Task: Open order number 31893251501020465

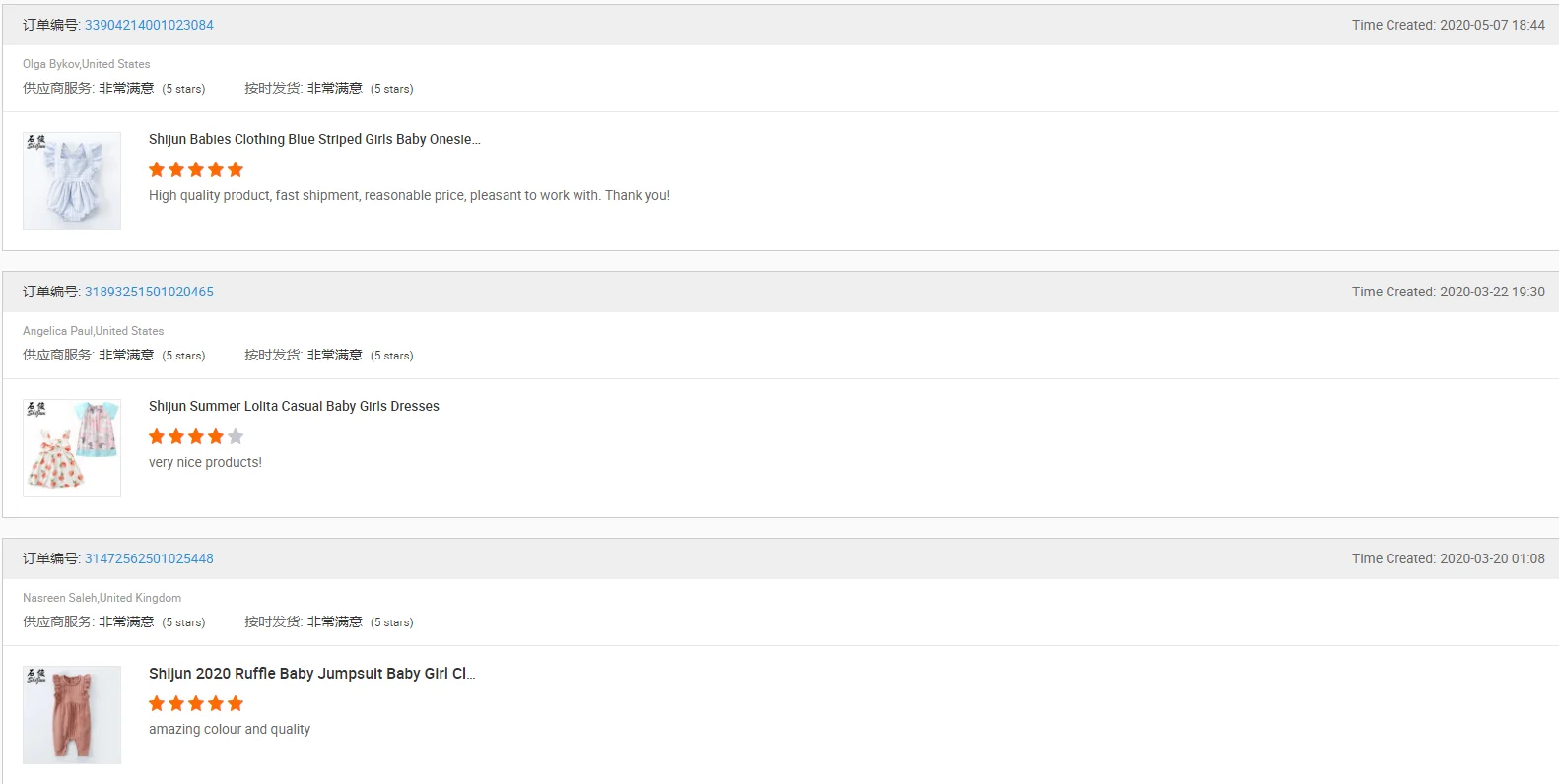Action: point(149,292)
